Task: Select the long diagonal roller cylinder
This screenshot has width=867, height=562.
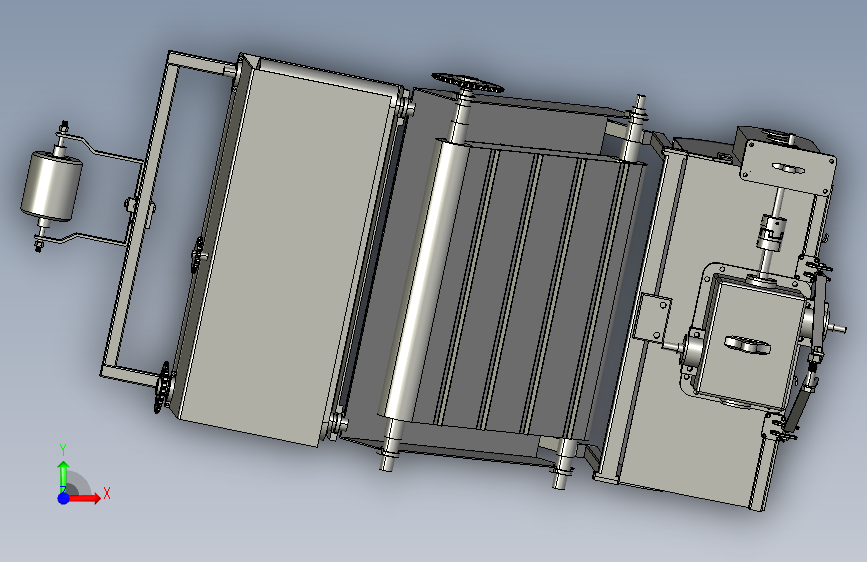Action: (424, 280)
